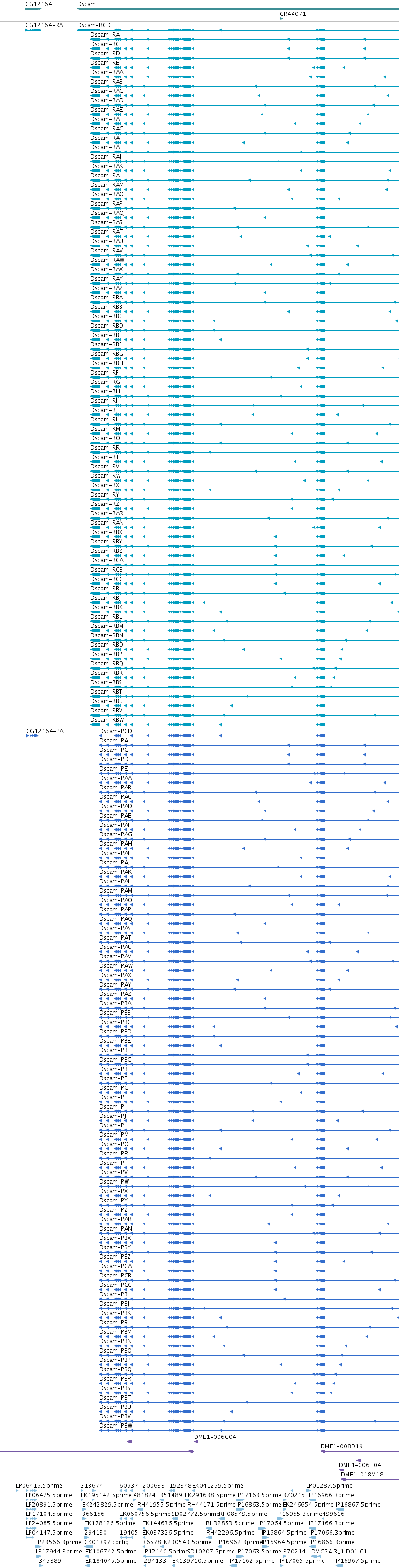Click the Dscam-PM protein label
Image resolution: width=399 pixels, height=1568 pixels.
(x=114, y=1135)
